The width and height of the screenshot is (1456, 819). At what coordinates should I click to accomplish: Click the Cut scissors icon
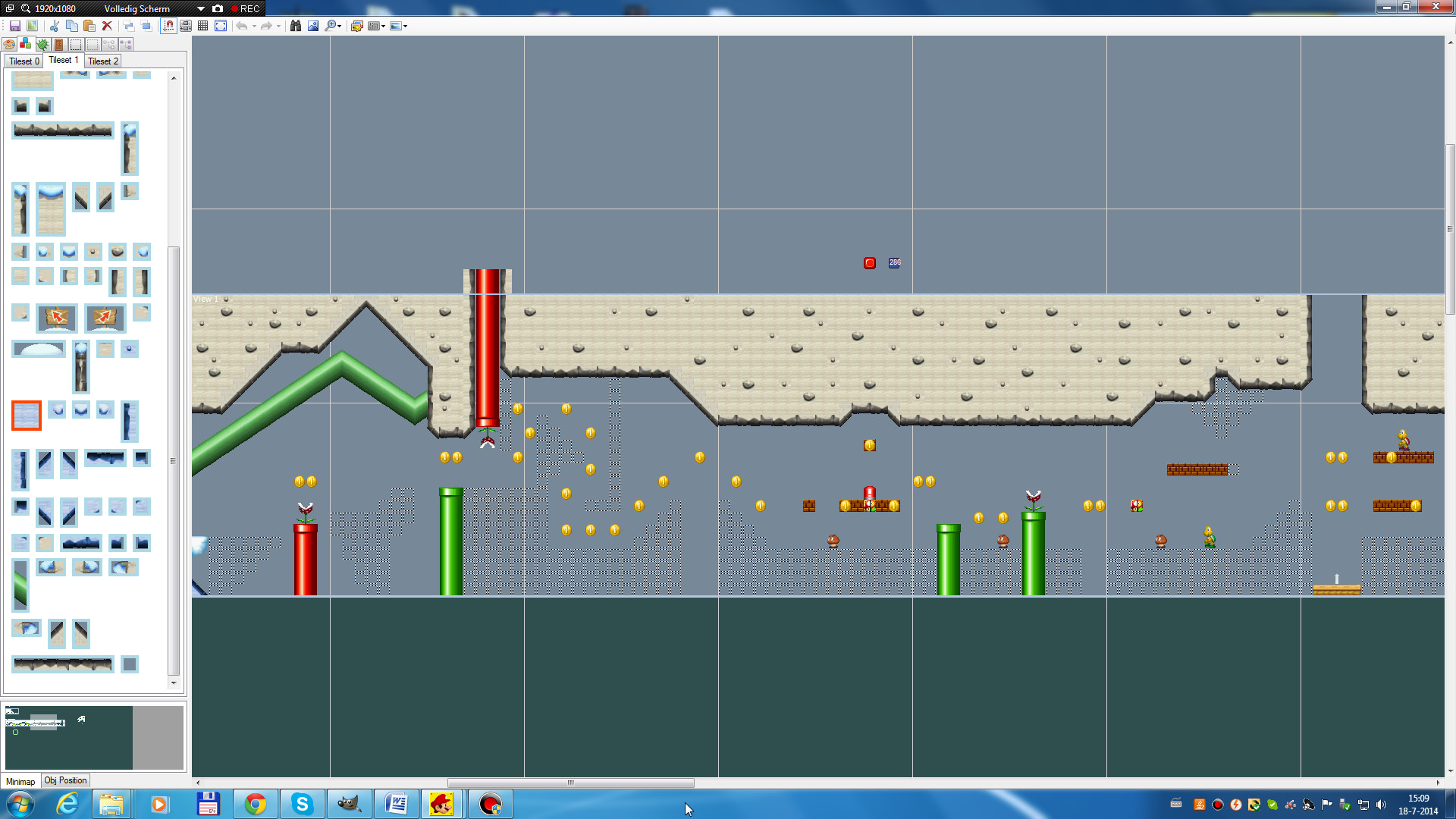pos(54,26)
